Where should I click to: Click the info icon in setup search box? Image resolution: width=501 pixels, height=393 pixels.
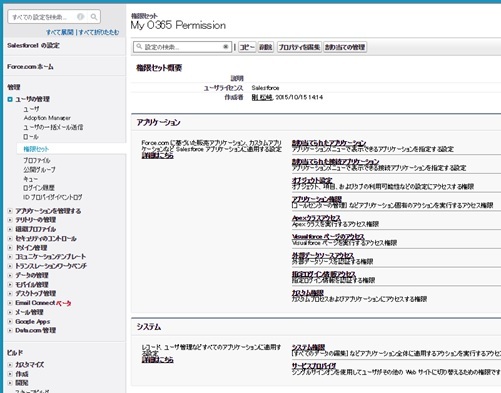(81, 17)
